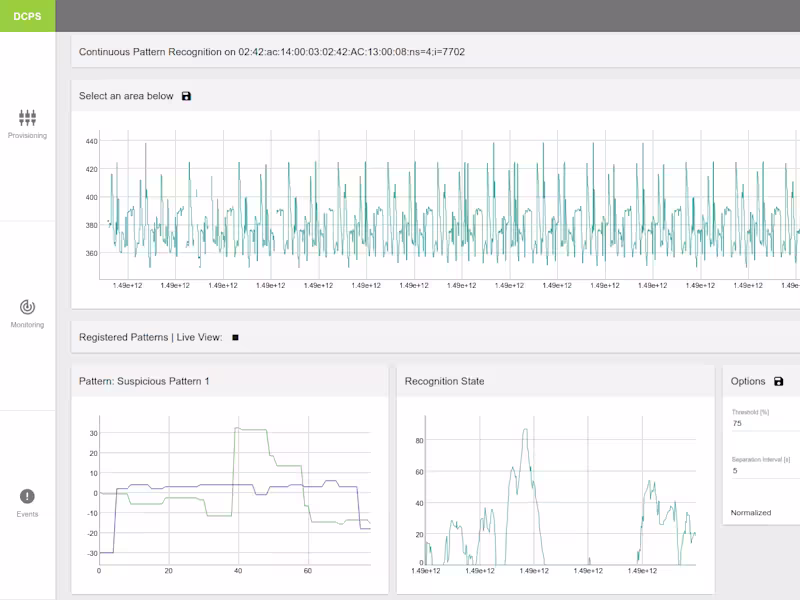Click the Monitoring label in sidebar

(27, 325)
